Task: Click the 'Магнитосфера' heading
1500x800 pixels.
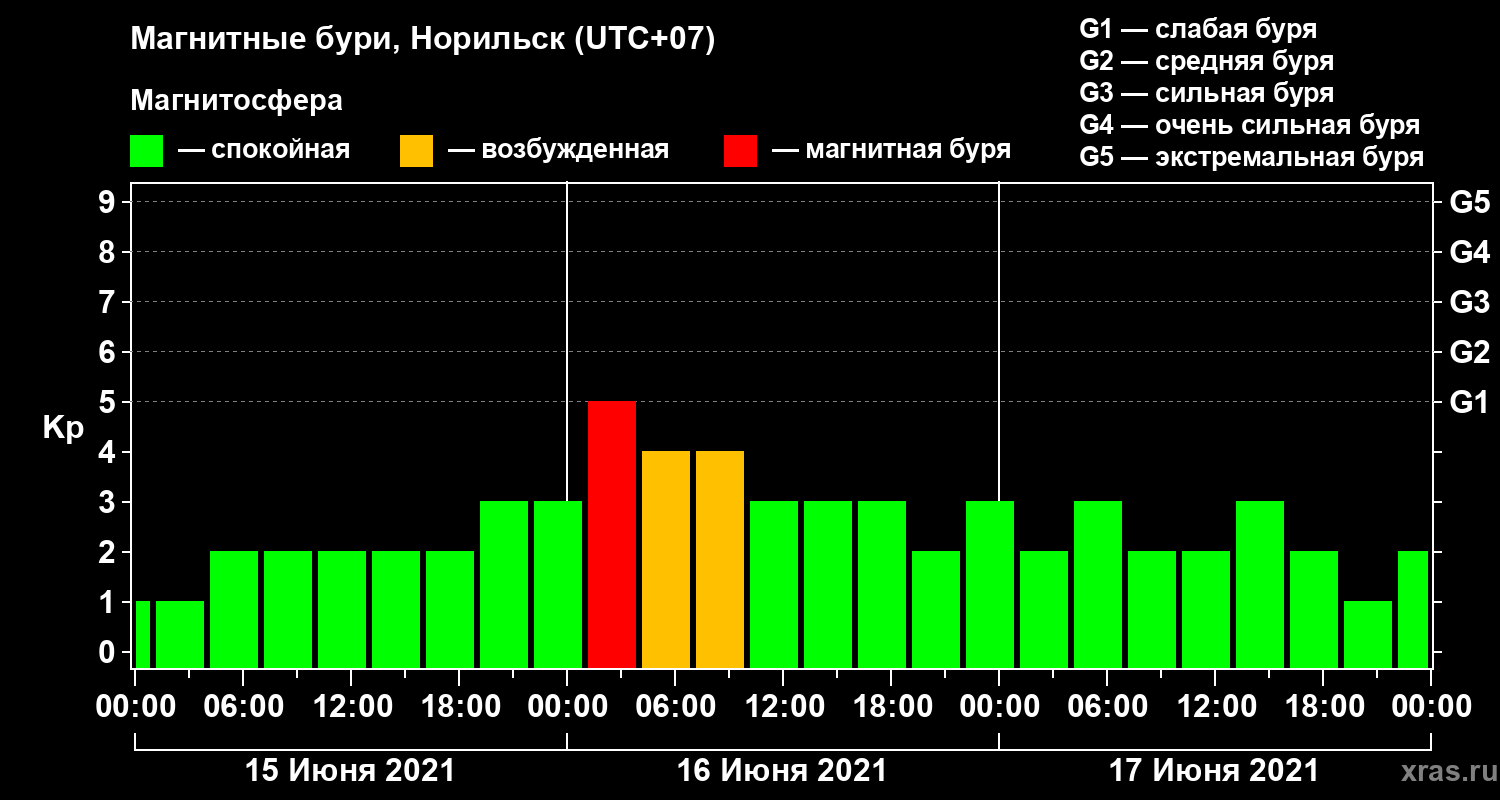Action: click(236, 101)
